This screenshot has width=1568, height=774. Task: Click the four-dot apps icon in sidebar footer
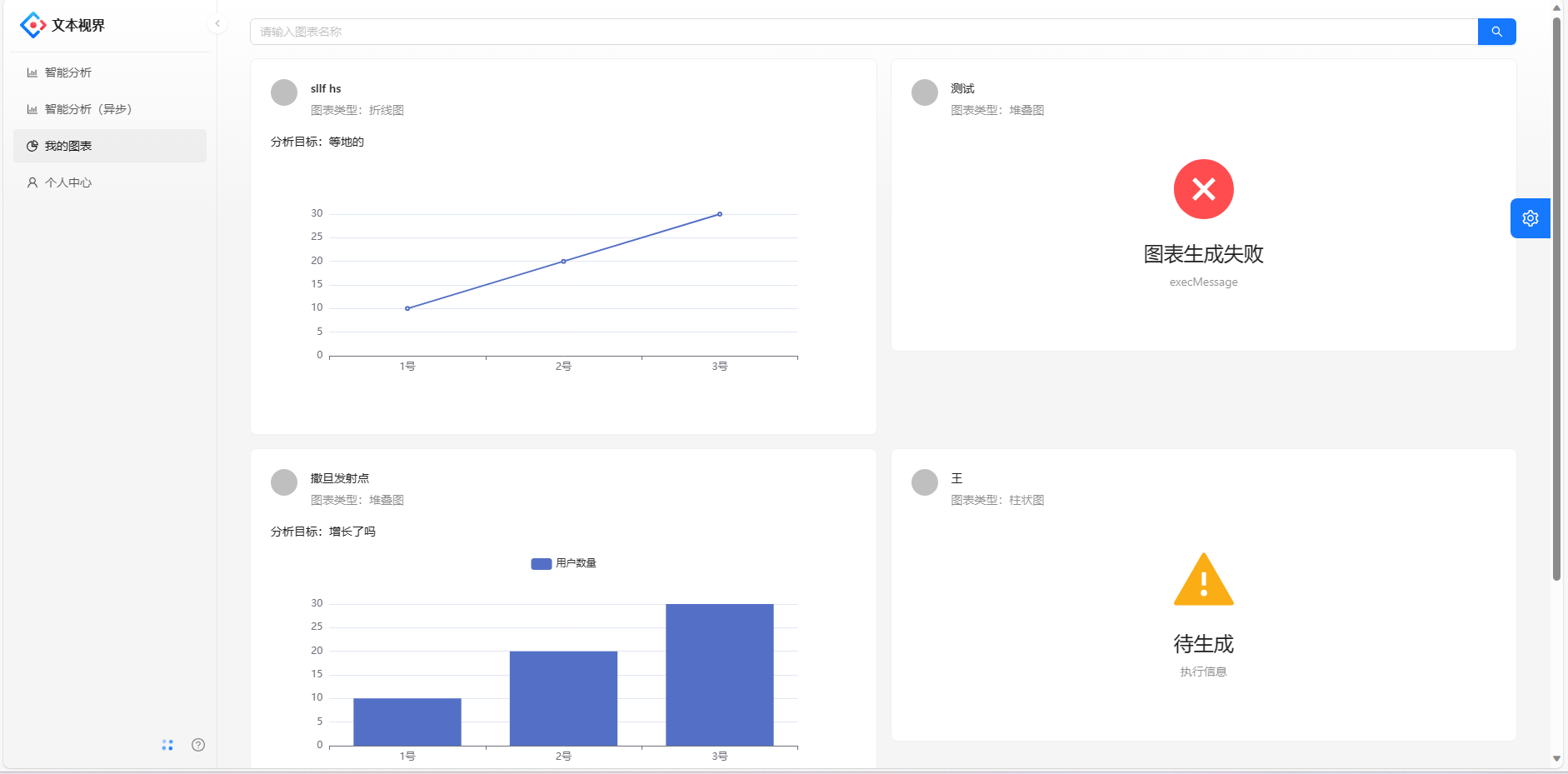[167, 745]
